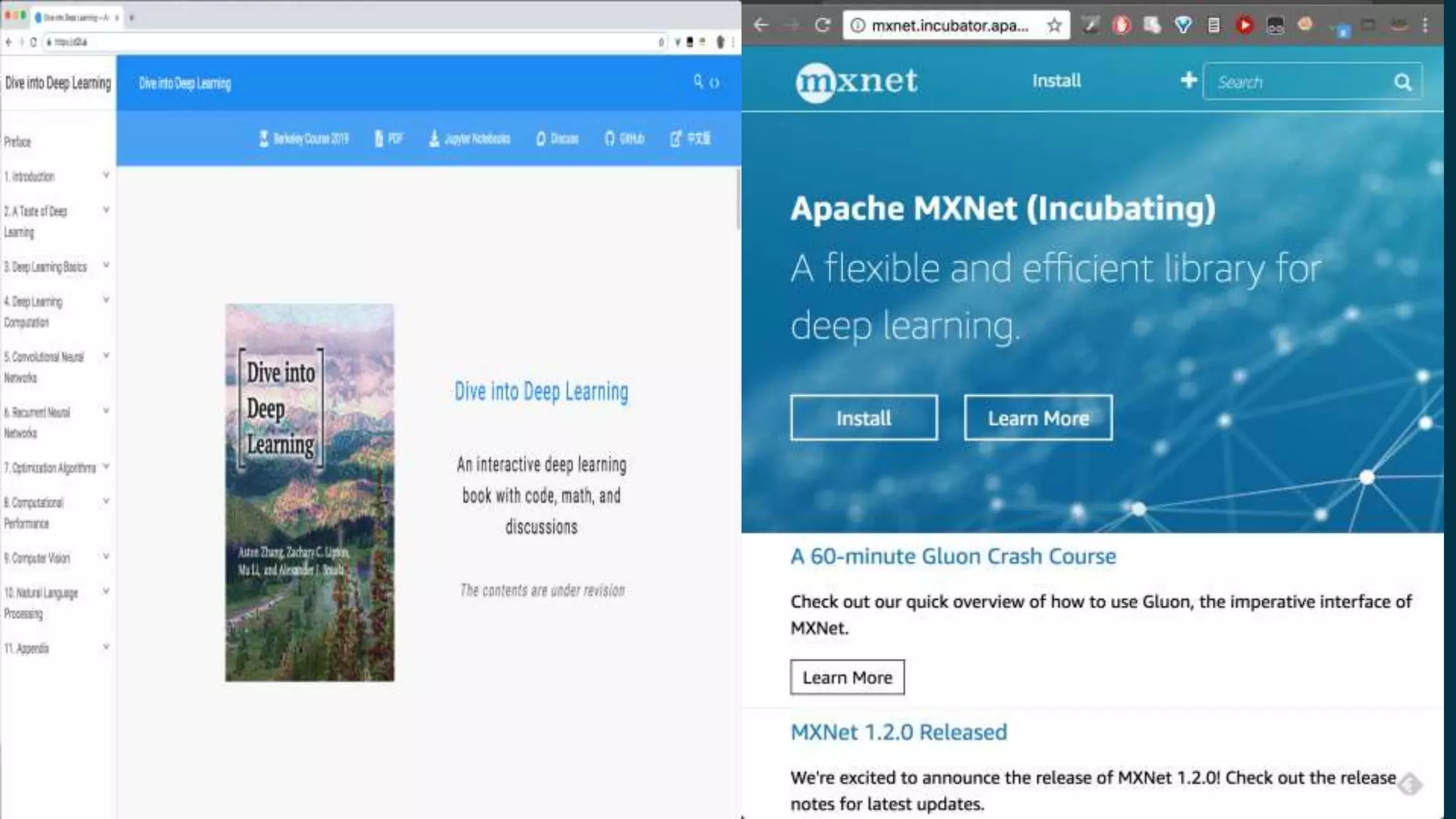Open the Discuss nav item
This screenshot has height=819, width=1456.
[557, 139]
